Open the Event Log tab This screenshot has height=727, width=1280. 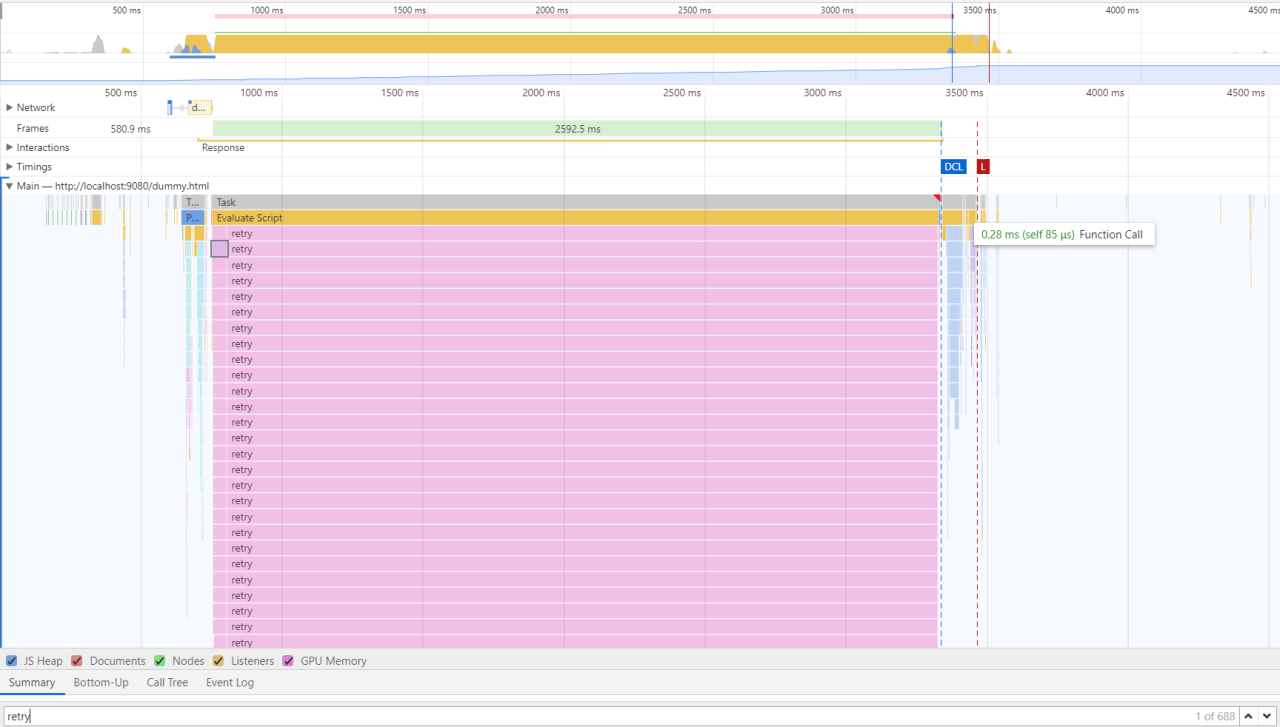point(230,683)
